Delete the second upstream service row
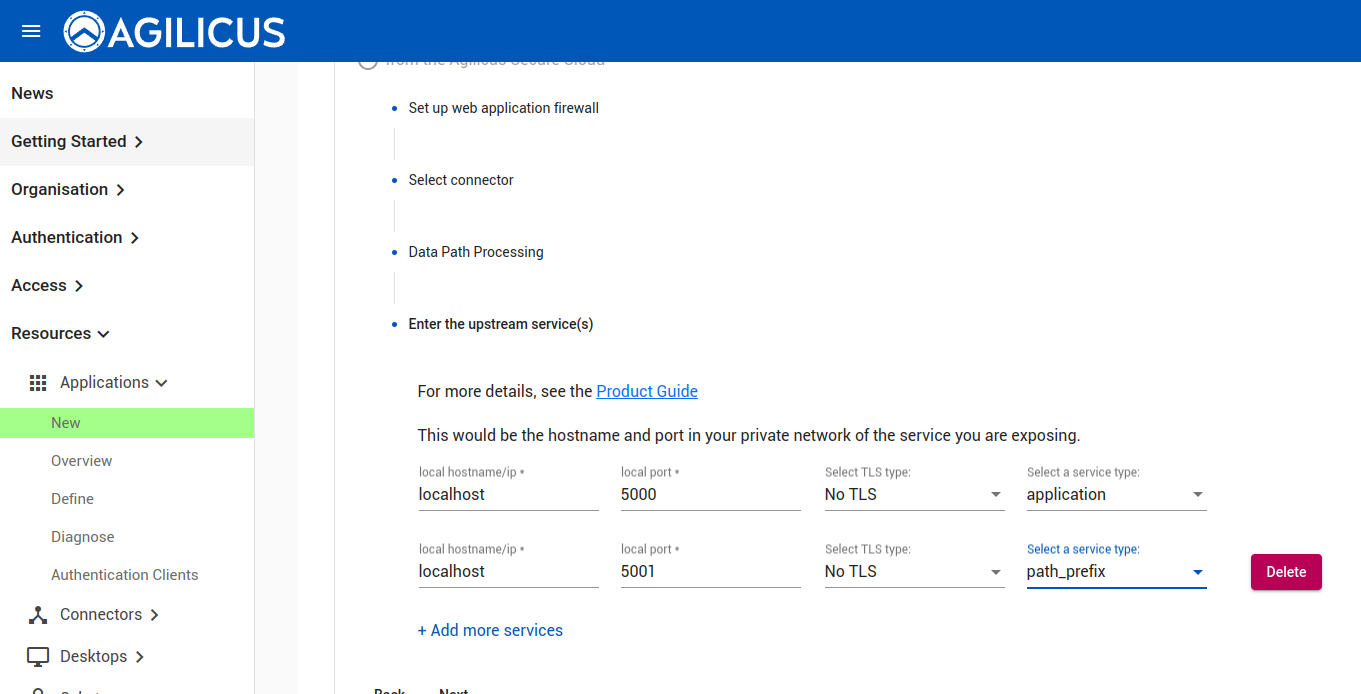 pyautogui.click(x=1286, y=572)
